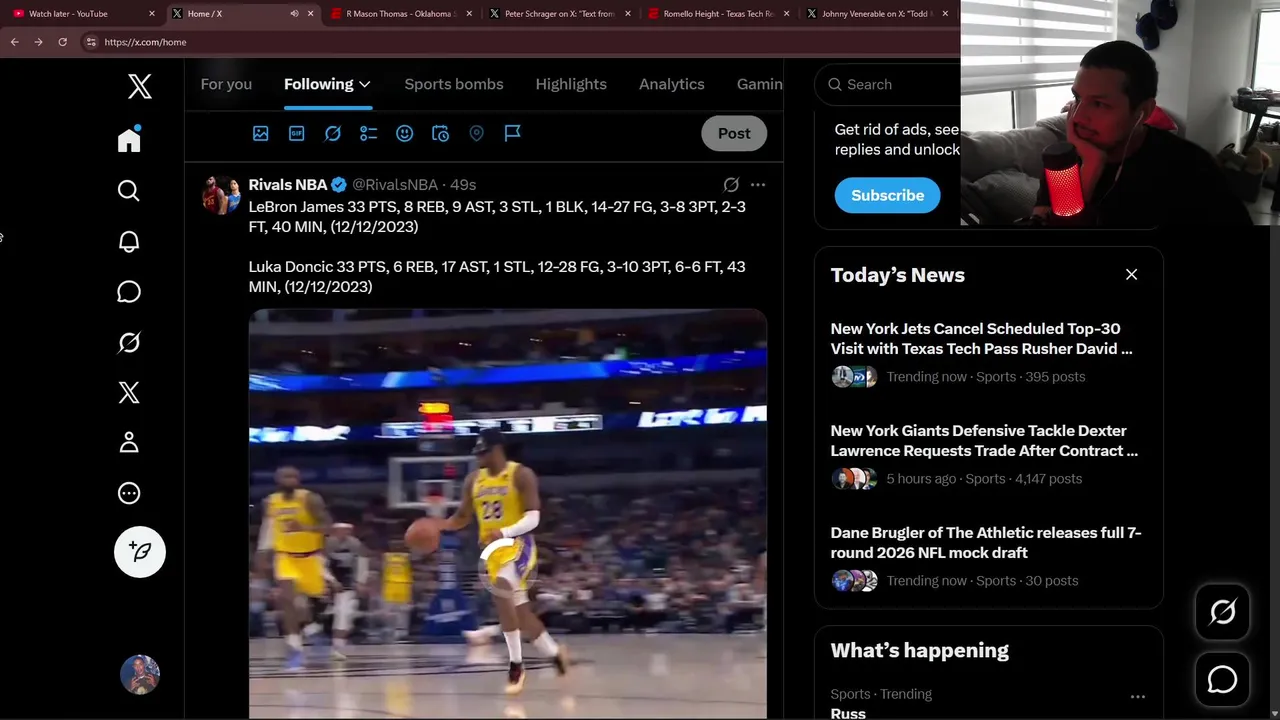The height and width of the screenshot is (720, 1280).
Task: Switch to Analytics tab
Action: 672,84
